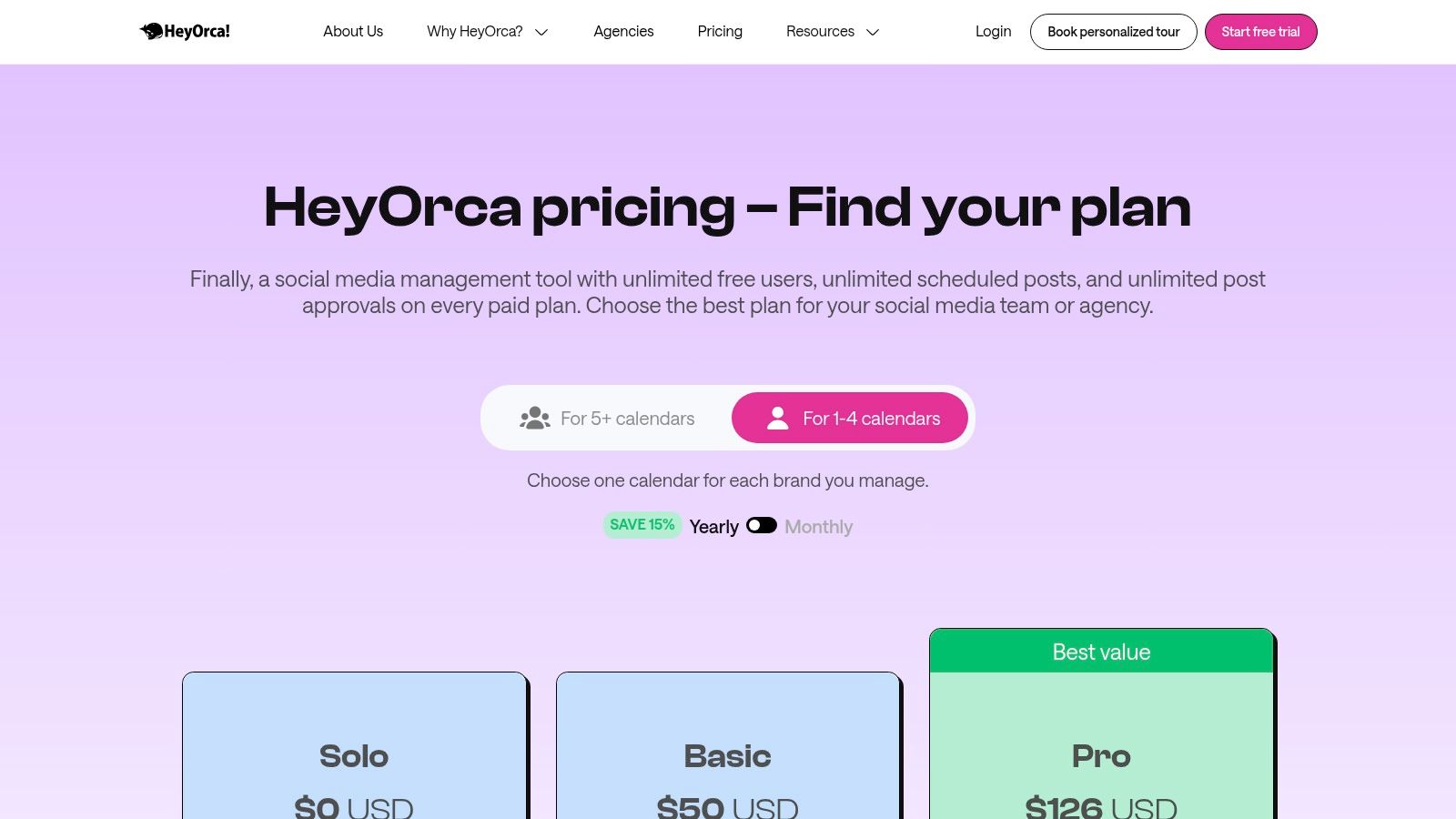Image resolution: width=1456 pixels, height=819 pixels.
Task: Click the HeyOrca whale logo
Action: 152,30
